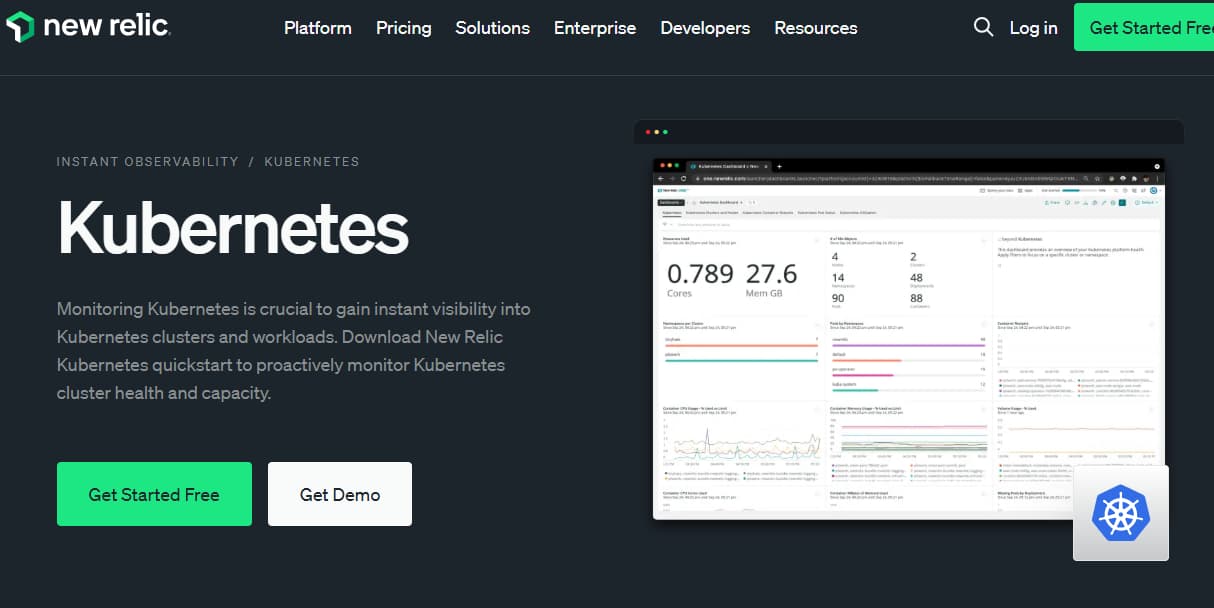The height and width of the screenshot is (608, 1214).
Task: Click the green dot on the browser mockup
Action: [x=665, y=132]
